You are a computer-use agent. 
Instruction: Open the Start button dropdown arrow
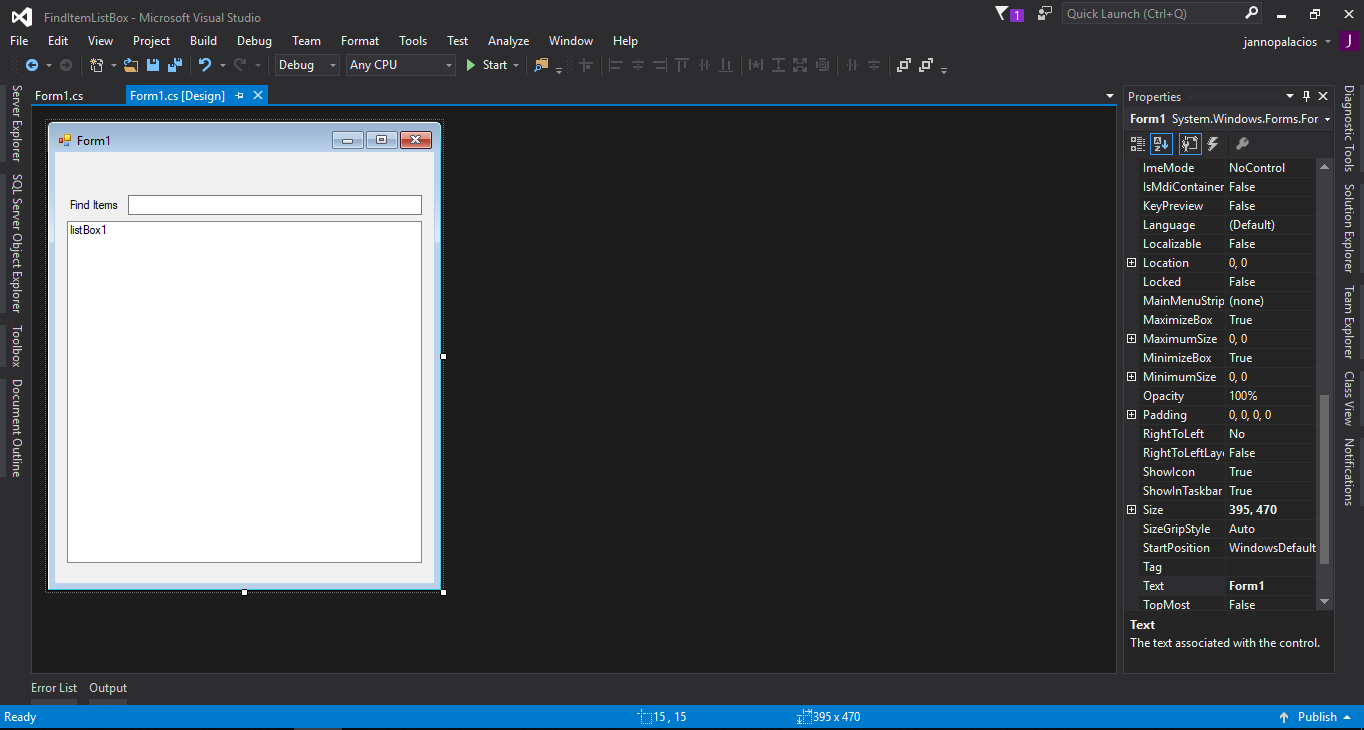[516, 65]
